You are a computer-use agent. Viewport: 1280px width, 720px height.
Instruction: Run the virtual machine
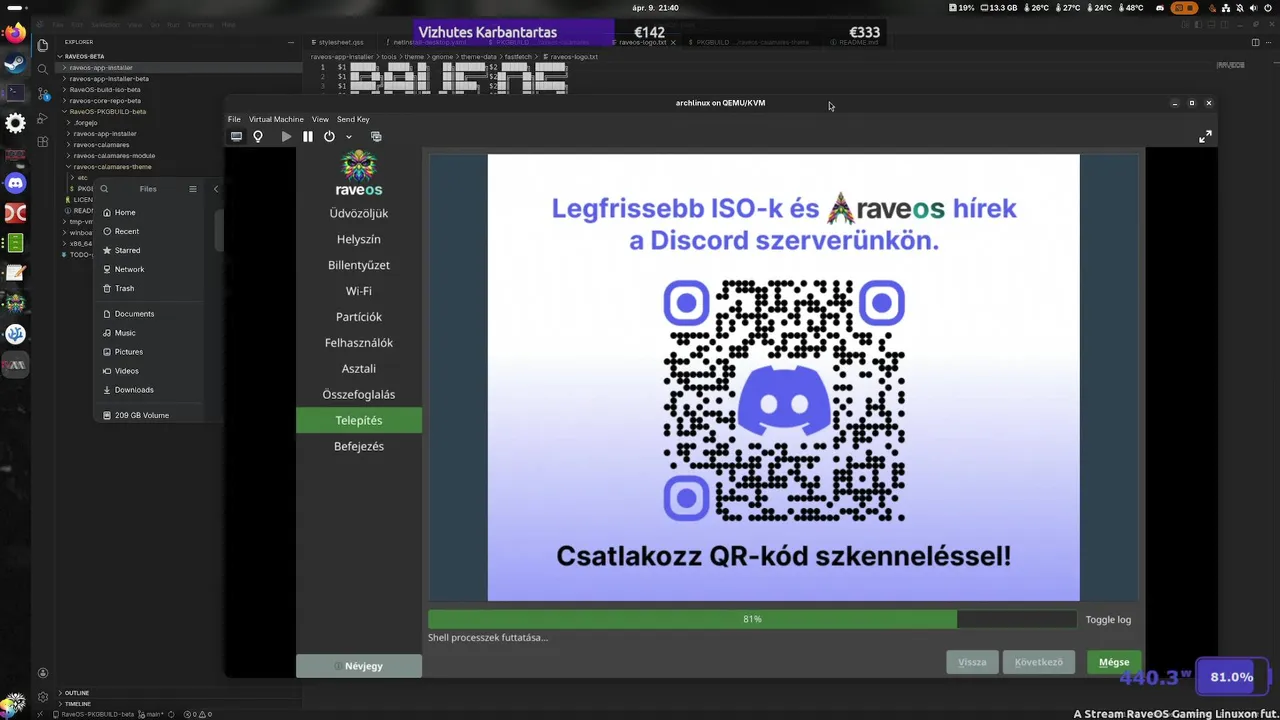coord(286,136)
